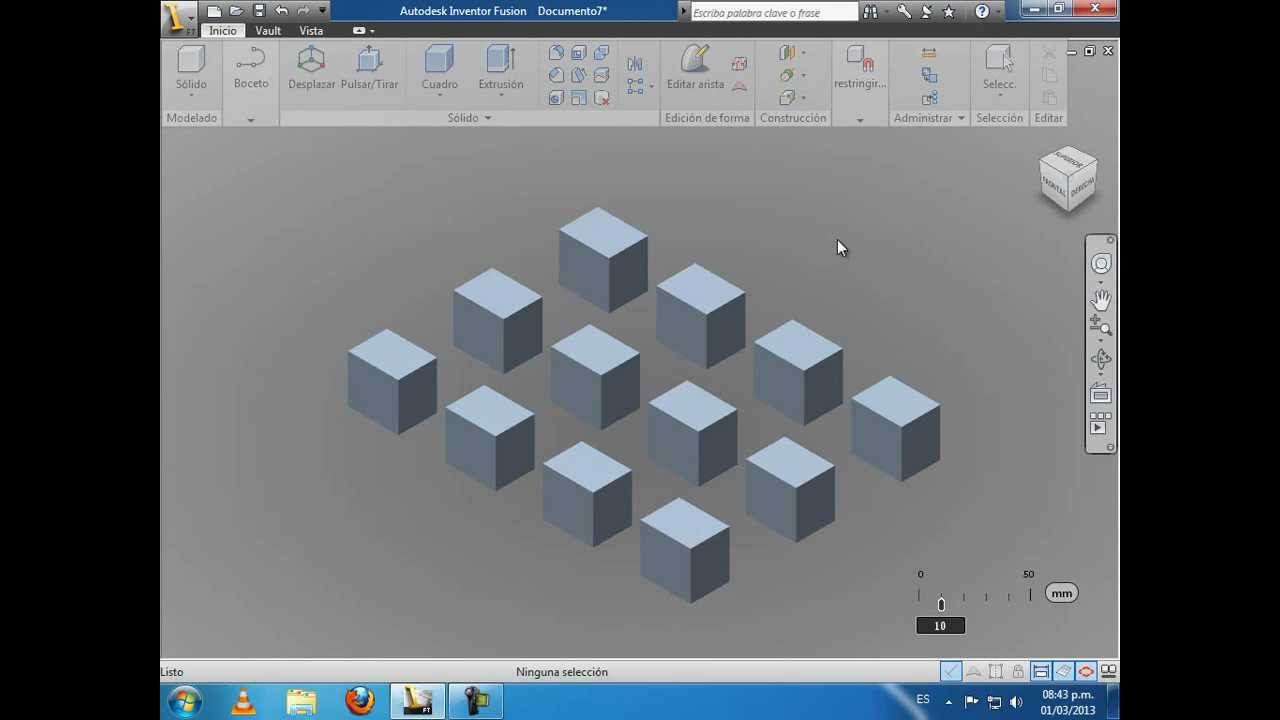
Task: Click the ViewCube SUPERIOR face
Action: pos(1069,160)
